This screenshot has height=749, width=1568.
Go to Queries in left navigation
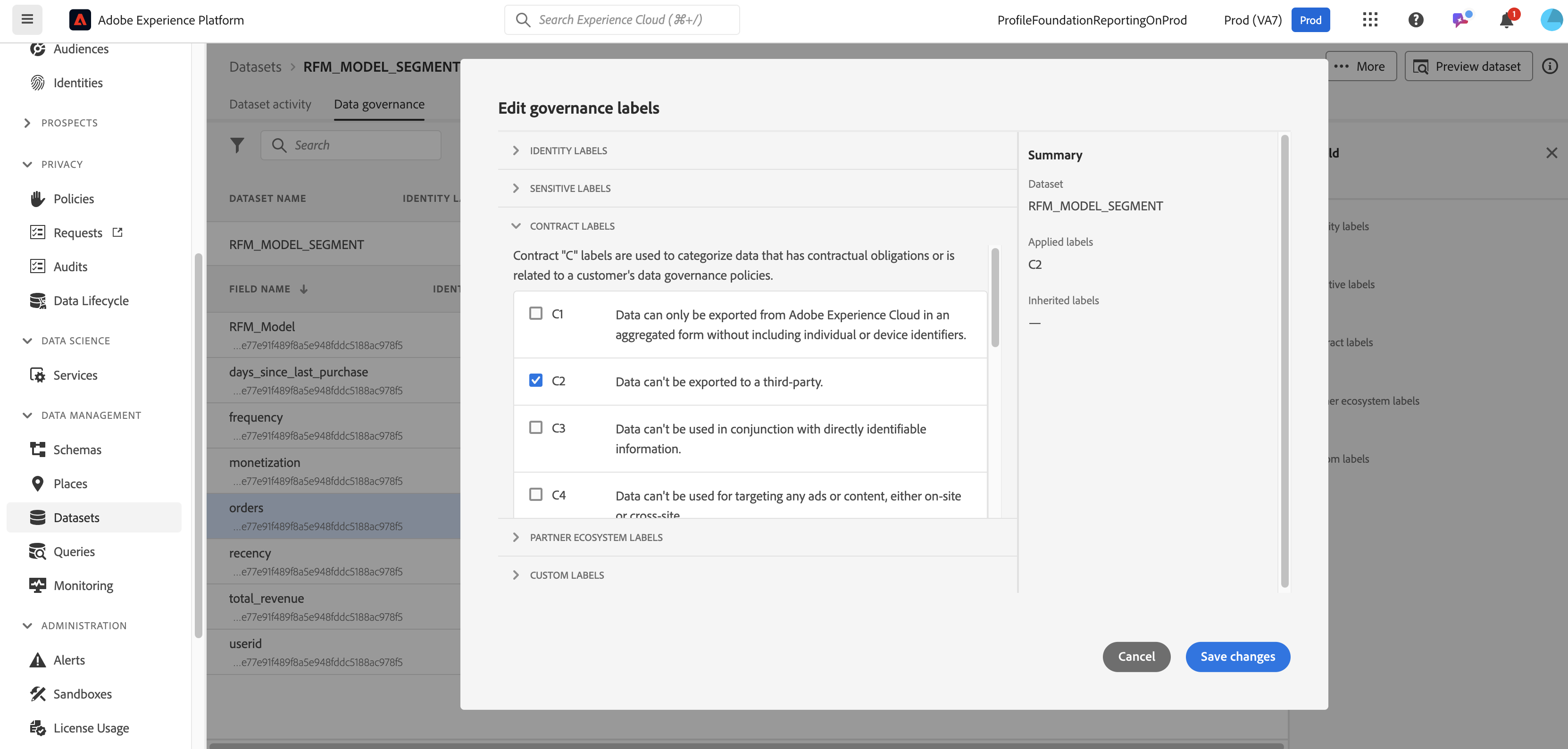coord(74,551)
